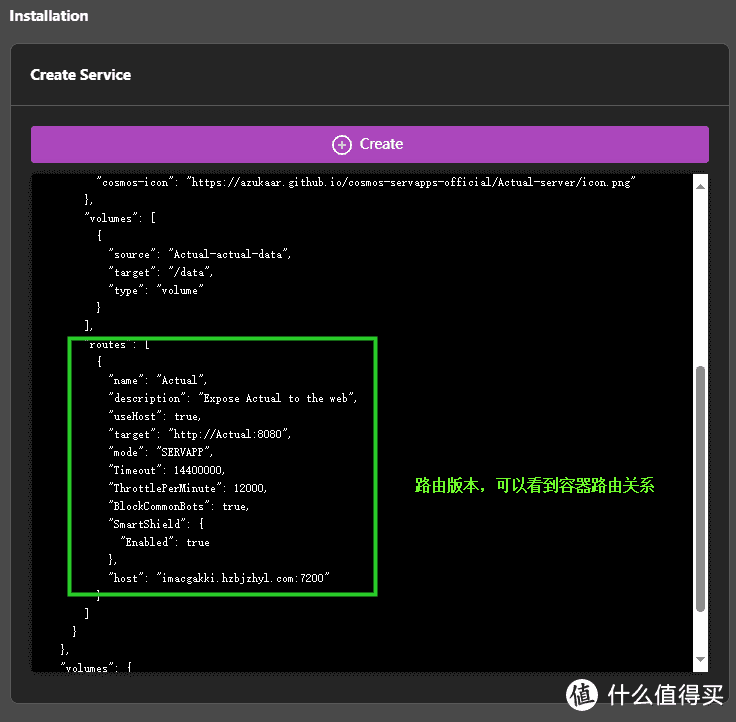The width and height of the screenshot is (736, 722).
Task: Click the Installation title
Action: 49,15
